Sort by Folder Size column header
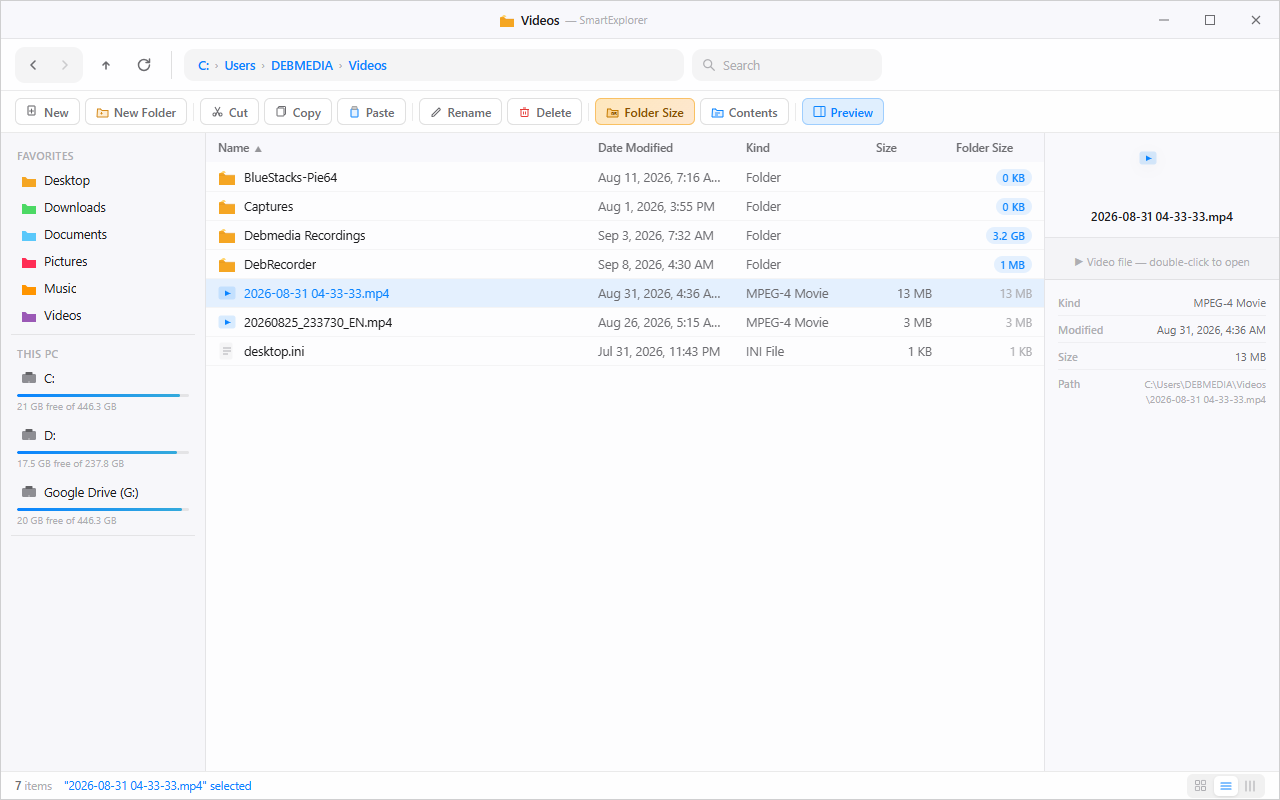This screenshot has width=1280, height=800. point(984,148)
